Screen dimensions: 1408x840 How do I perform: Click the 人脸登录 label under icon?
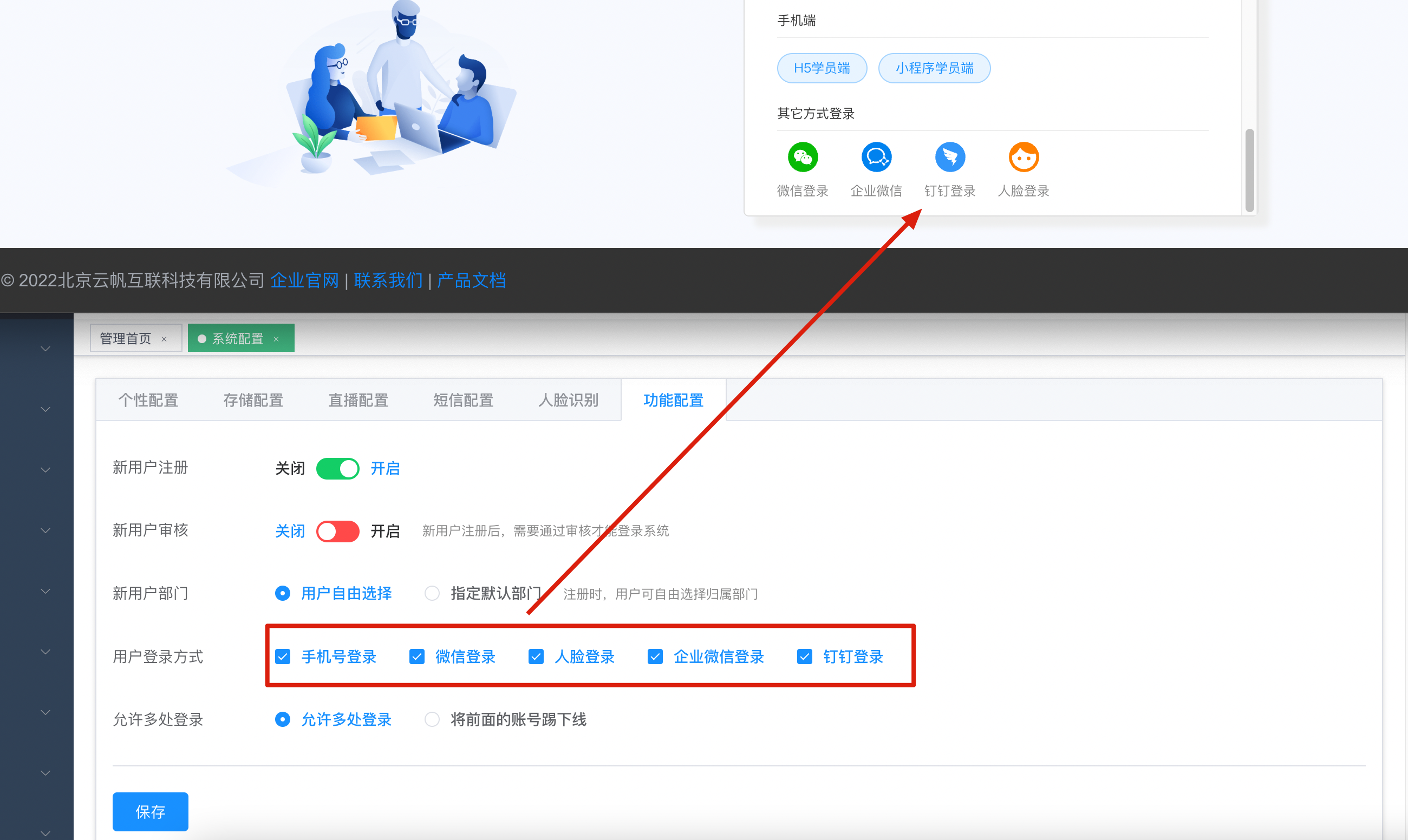click(x=1024, y=191)
